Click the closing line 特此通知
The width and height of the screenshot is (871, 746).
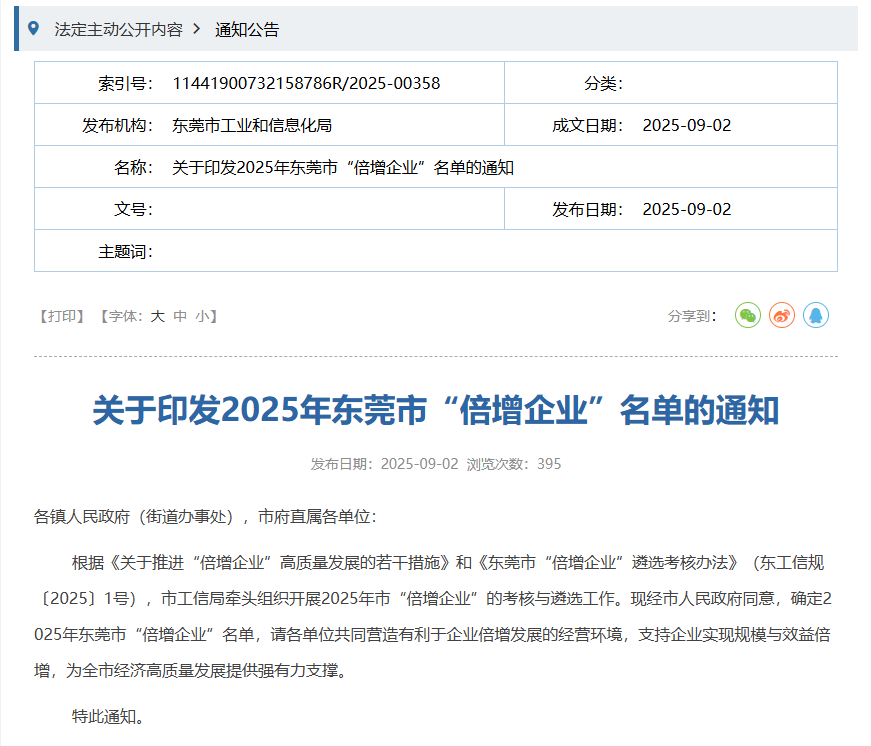tap(109, 716)
